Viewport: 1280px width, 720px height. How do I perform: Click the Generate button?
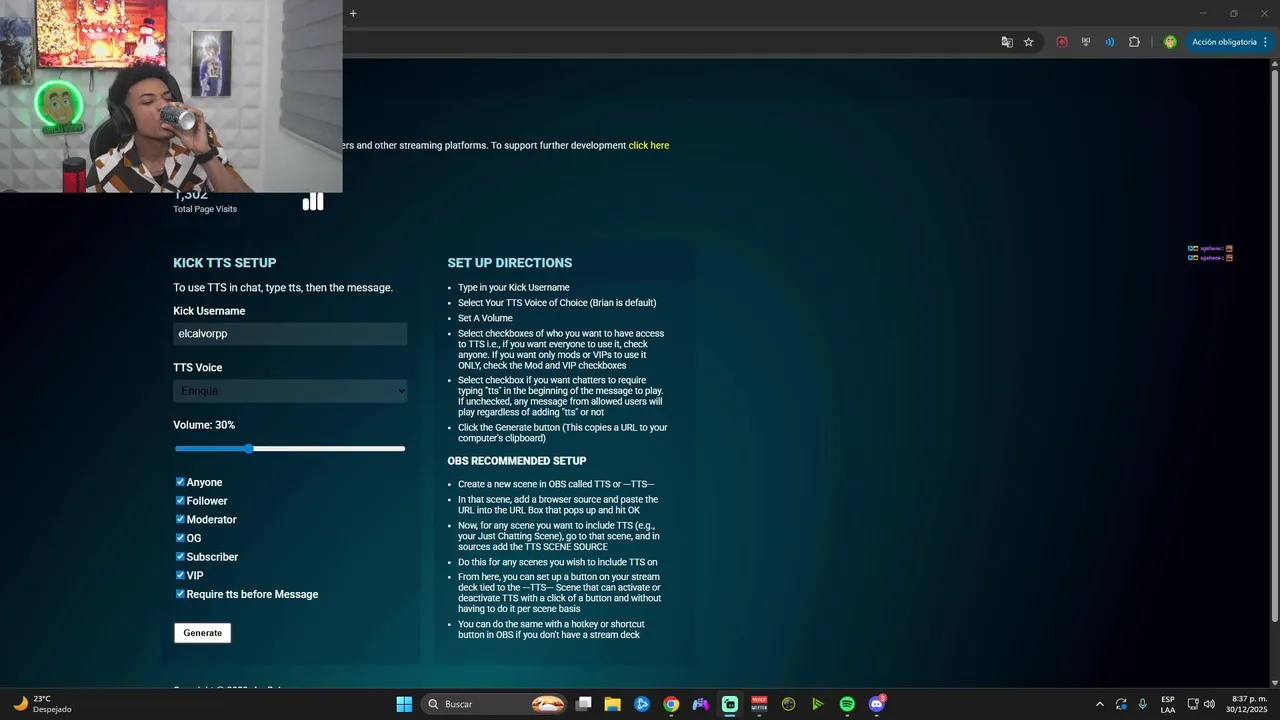(202, 633)
